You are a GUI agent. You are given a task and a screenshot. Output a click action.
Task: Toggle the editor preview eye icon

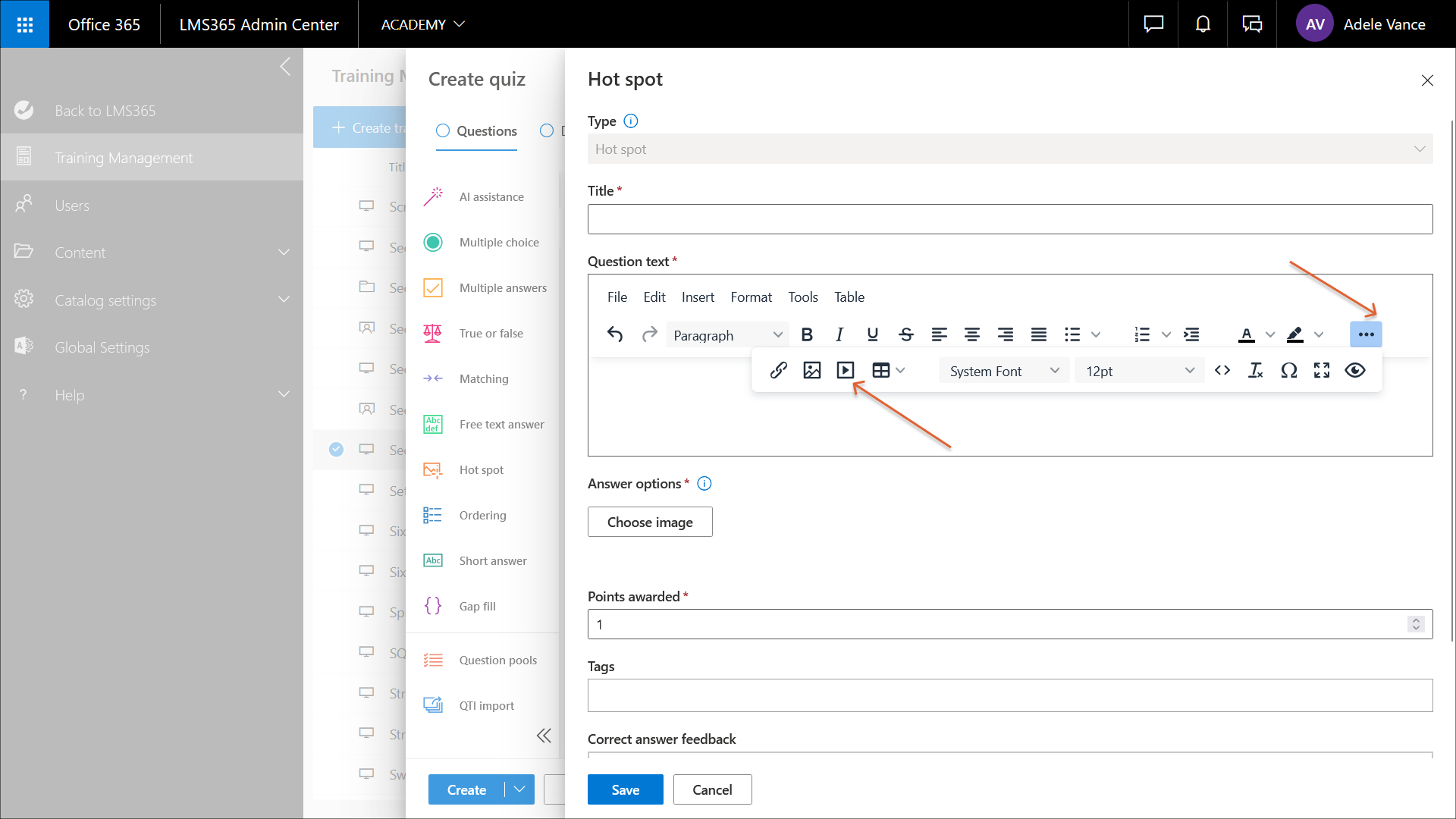[1355, 370]
